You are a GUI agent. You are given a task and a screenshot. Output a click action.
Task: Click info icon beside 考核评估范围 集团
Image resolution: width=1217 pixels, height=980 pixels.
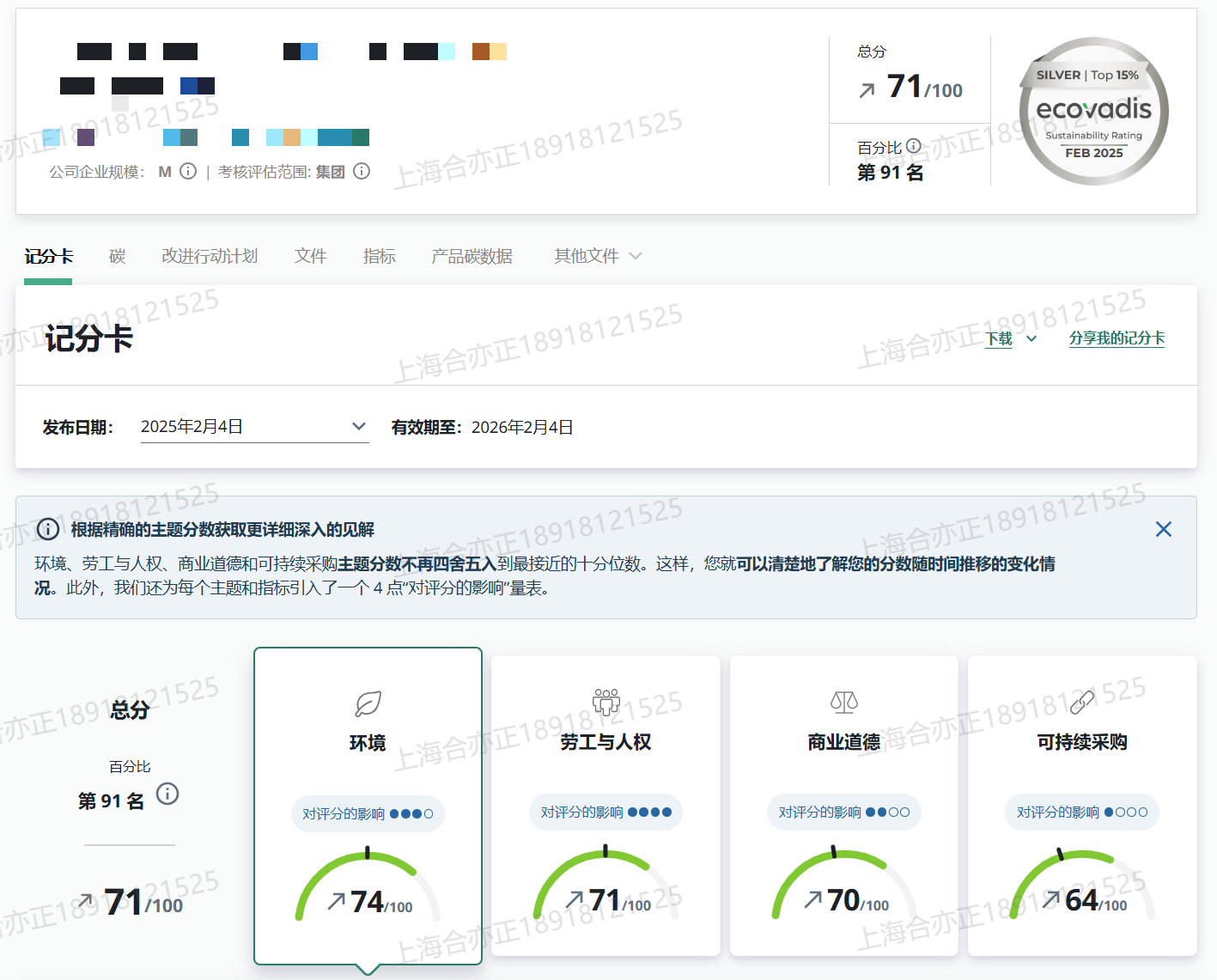click(362, 171)
